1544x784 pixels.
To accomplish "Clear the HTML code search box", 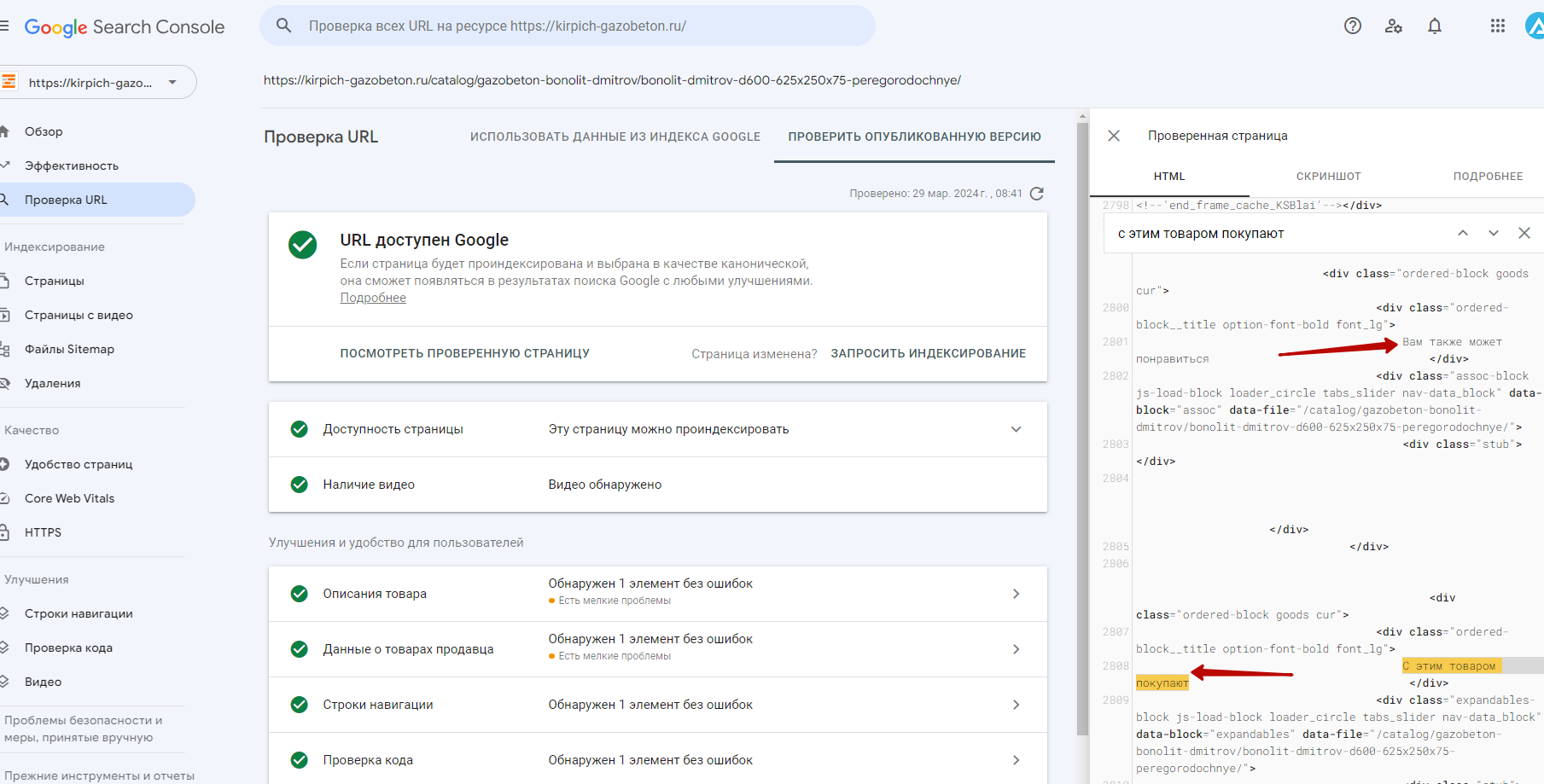I will [x=1524, y=233].
